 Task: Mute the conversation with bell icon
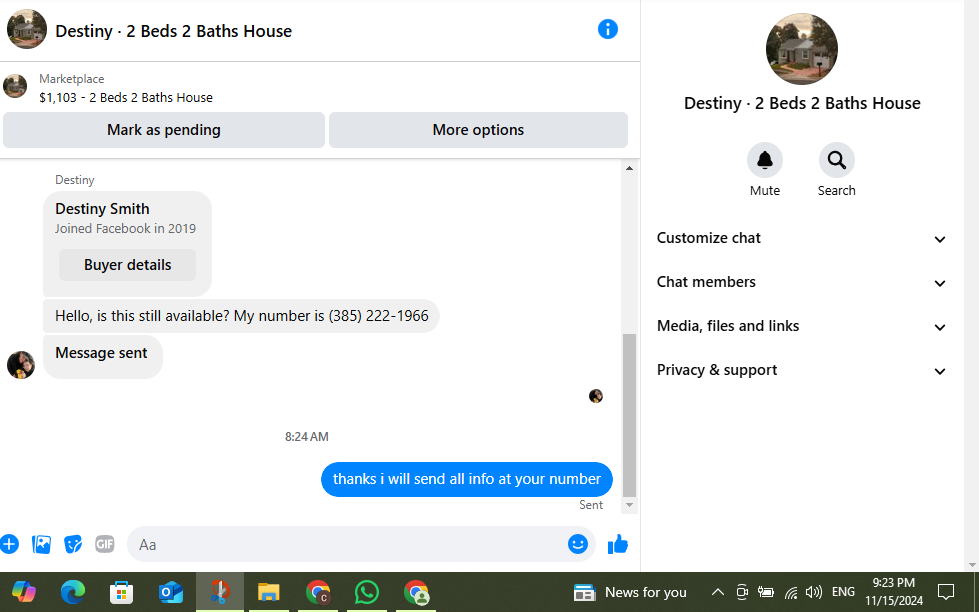coord(765,160)
